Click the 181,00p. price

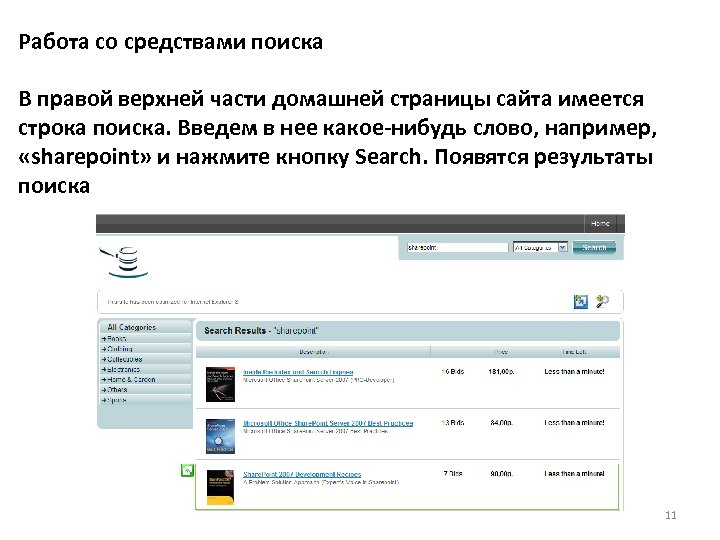click(x=501, y=371)
